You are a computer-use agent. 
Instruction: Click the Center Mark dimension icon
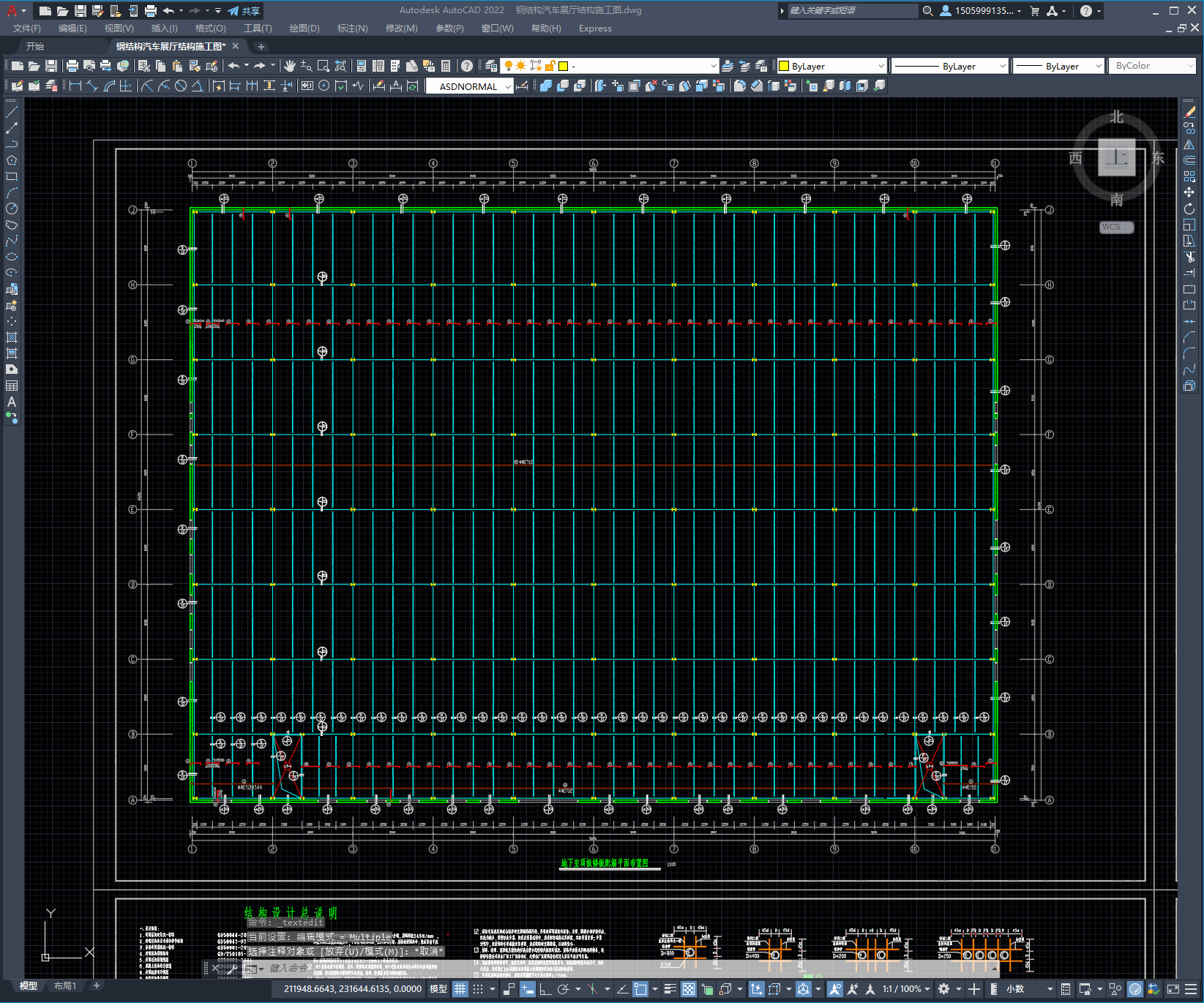point(324,86)
